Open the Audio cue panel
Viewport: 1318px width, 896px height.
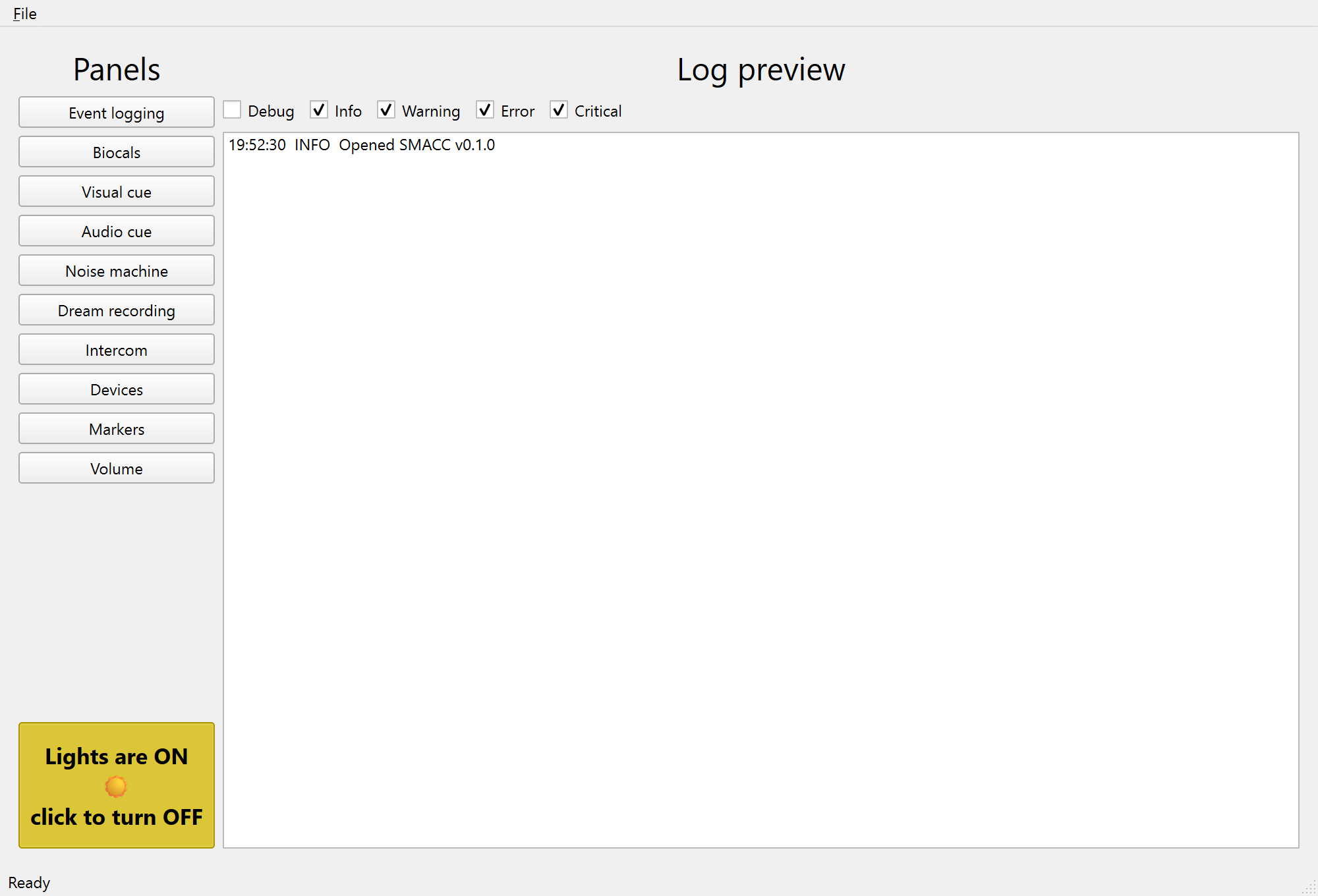pyautogui.click(x=117, y=231)
